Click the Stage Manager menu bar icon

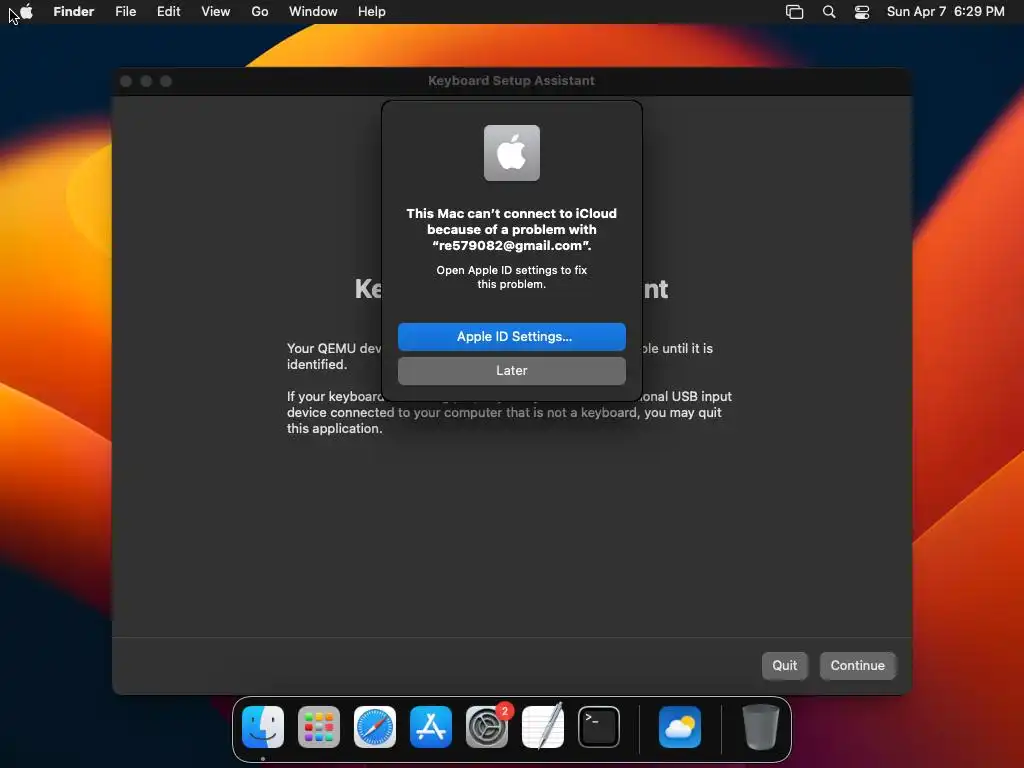point(794,12)
